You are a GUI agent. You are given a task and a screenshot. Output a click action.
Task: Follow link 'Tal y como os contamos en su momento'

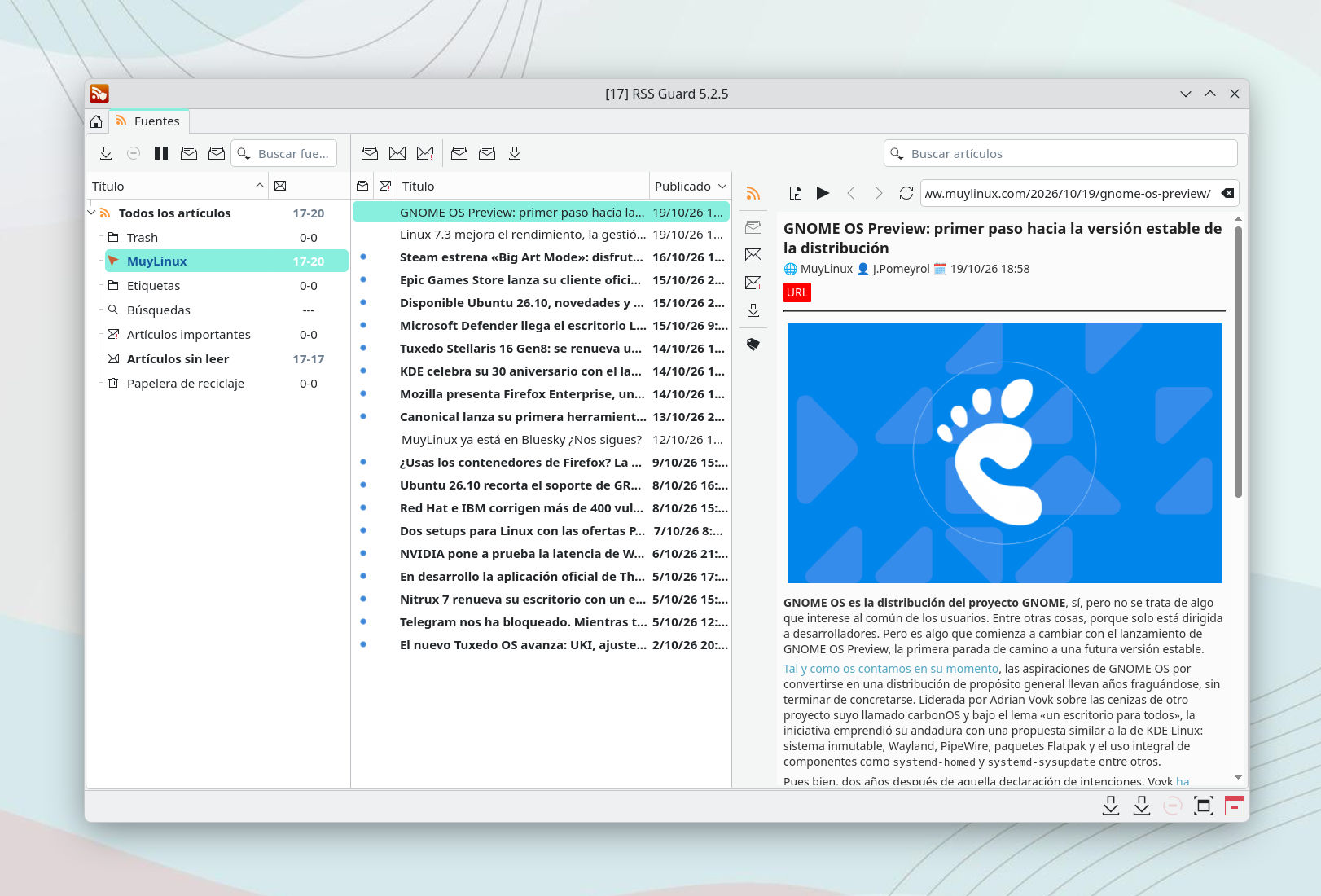coord(891,669)
